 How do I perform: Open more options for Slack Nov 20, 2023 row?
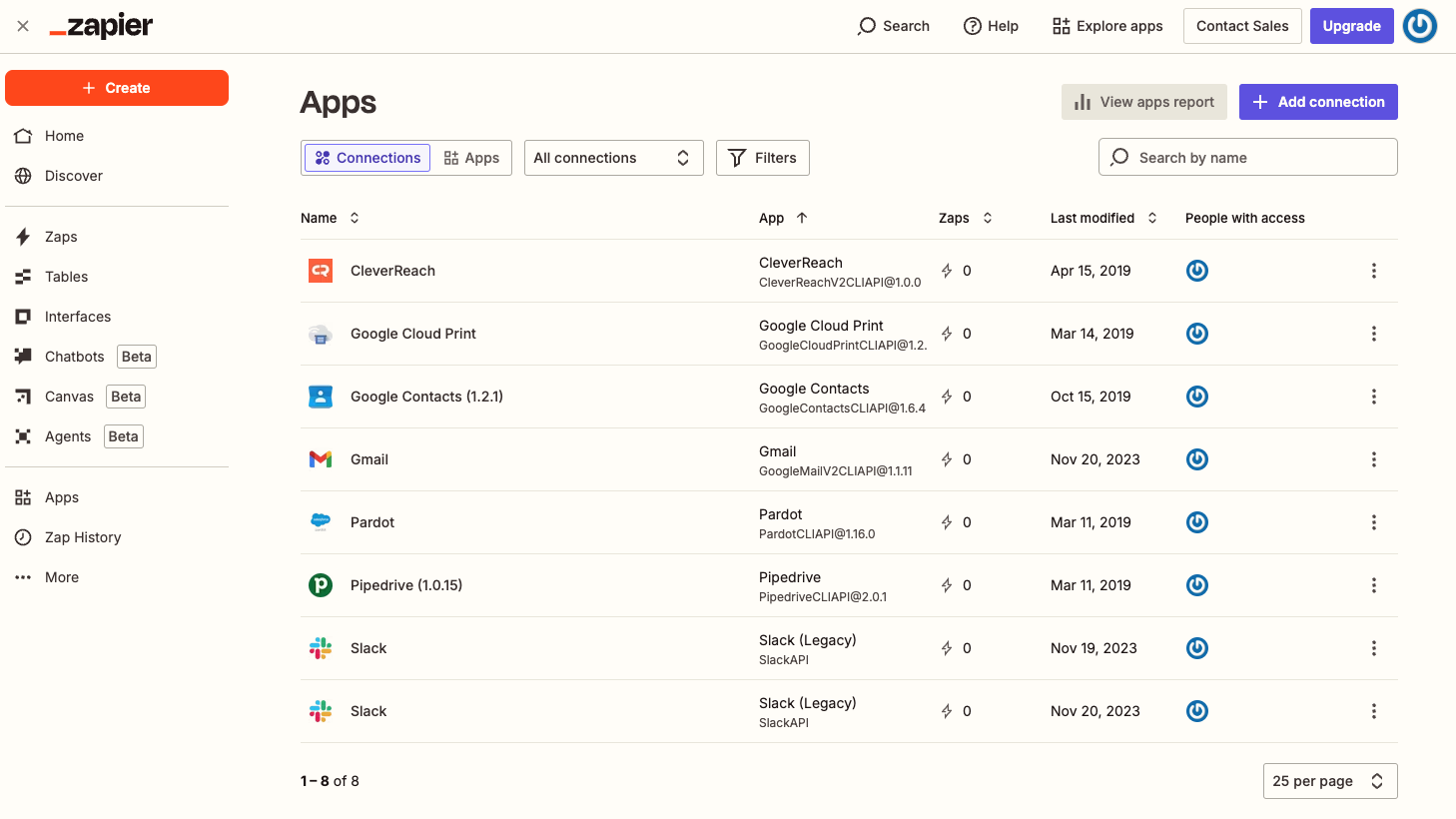point(1374,711)
